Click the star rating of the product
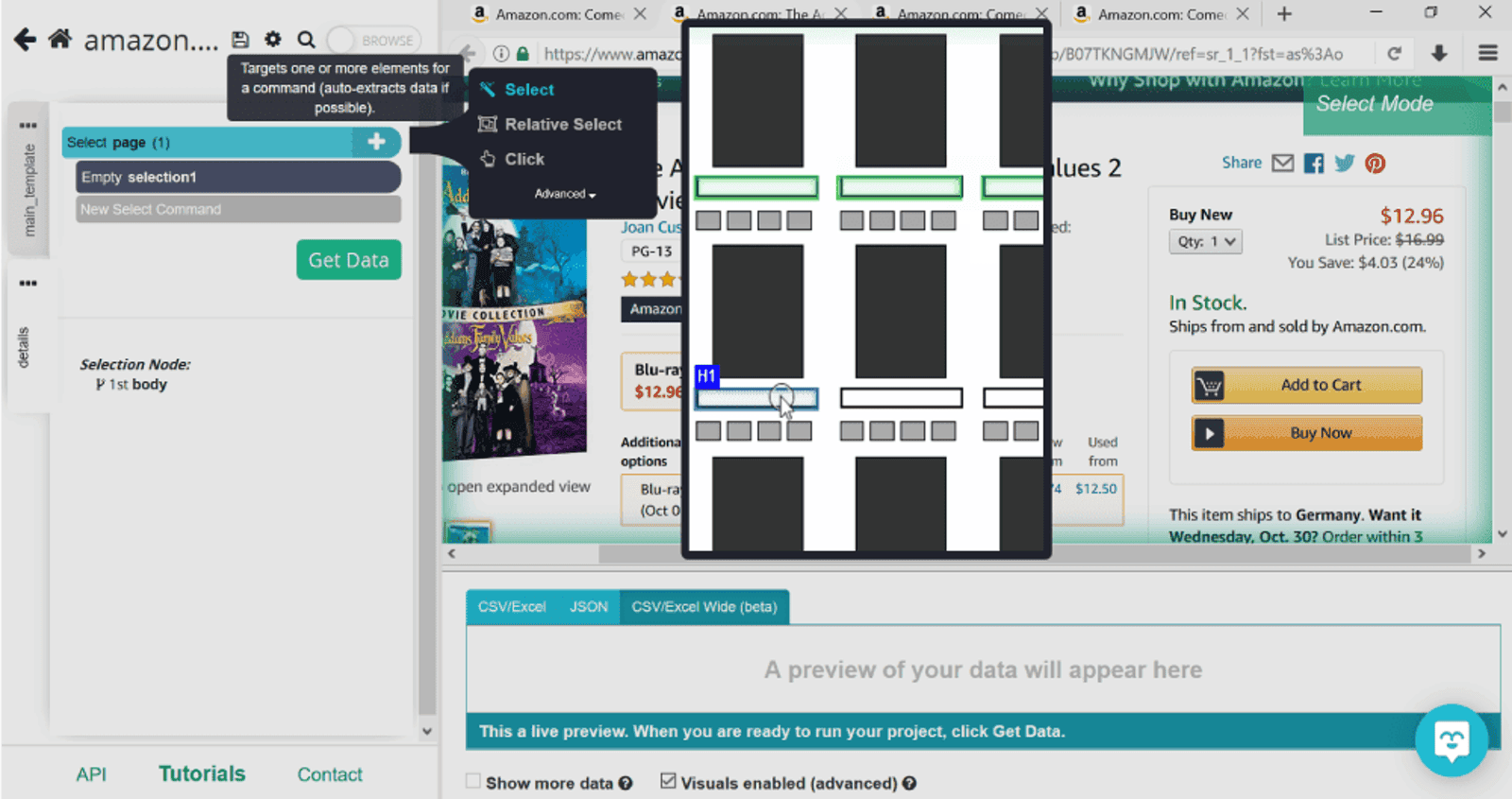Screen dimensions: 1512x799 (x=650, y=280)
